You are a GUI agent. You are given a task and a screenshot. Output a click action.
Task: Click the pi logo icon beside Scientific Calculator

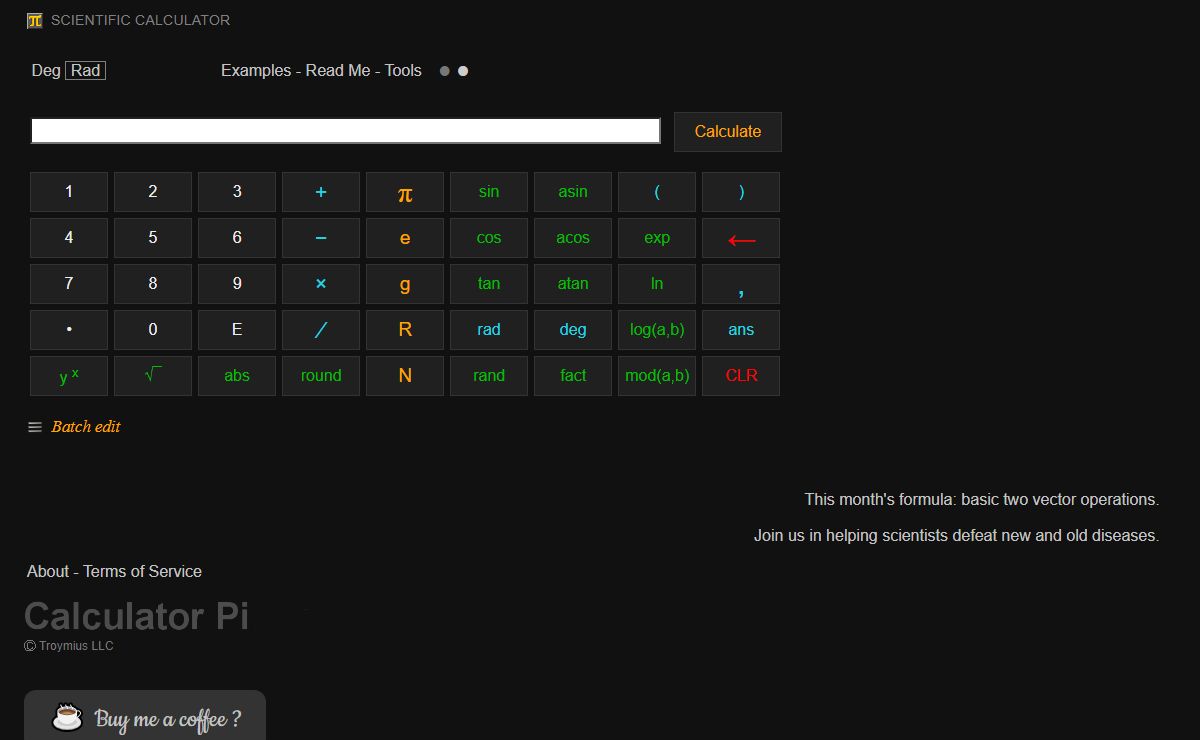pyautogui.click(x=35, y=20)
